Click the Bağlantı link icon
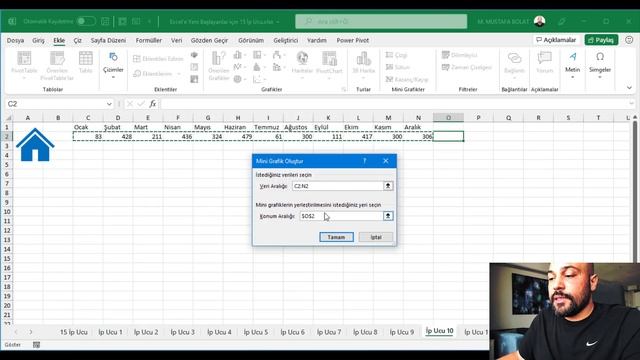The height and width of the screenshot is (360, 640). 514,63
